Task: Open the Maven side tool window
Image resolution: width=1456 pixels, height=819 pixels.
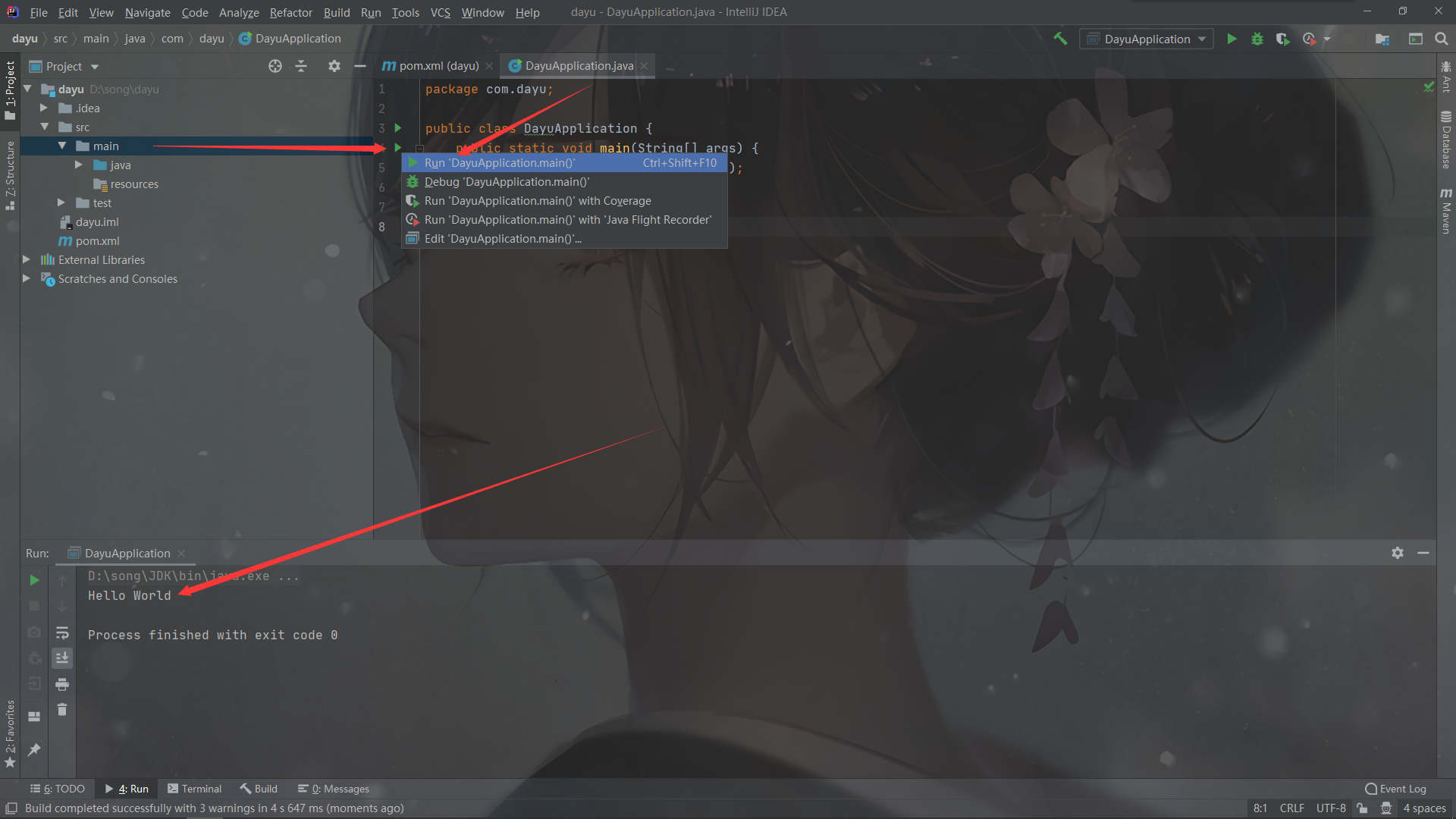Action: pyautogui.click(x=1446, y=211)
